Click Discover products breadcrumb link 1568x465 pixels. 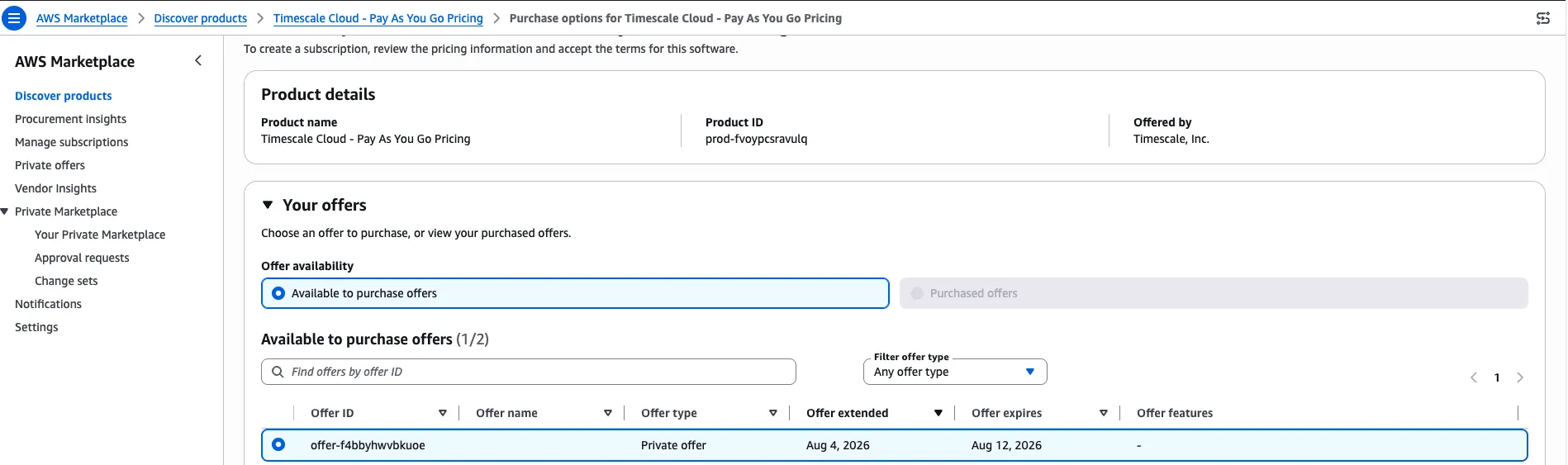point(201,18)
